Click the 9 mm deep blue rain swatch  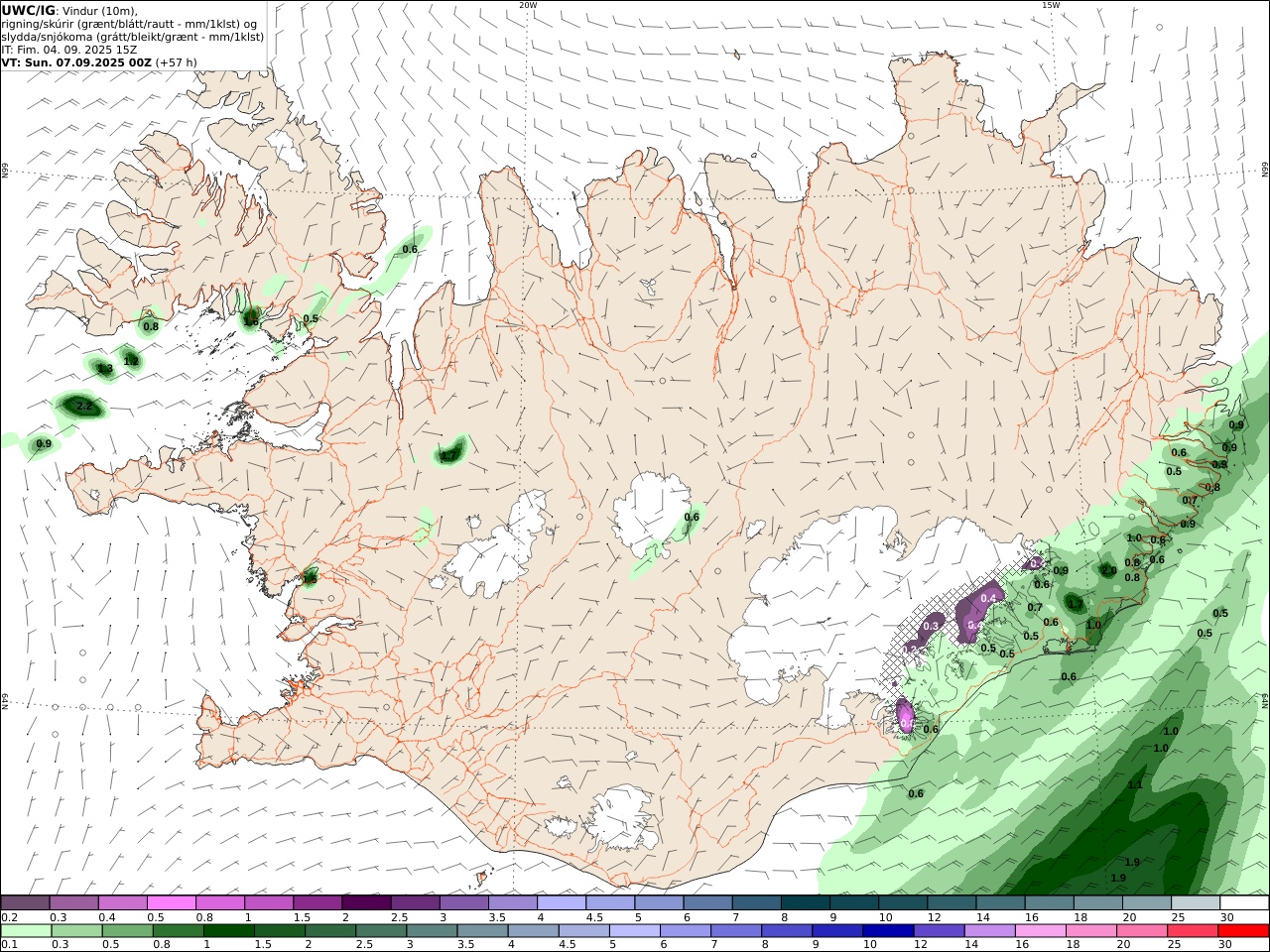click(836, 930)
